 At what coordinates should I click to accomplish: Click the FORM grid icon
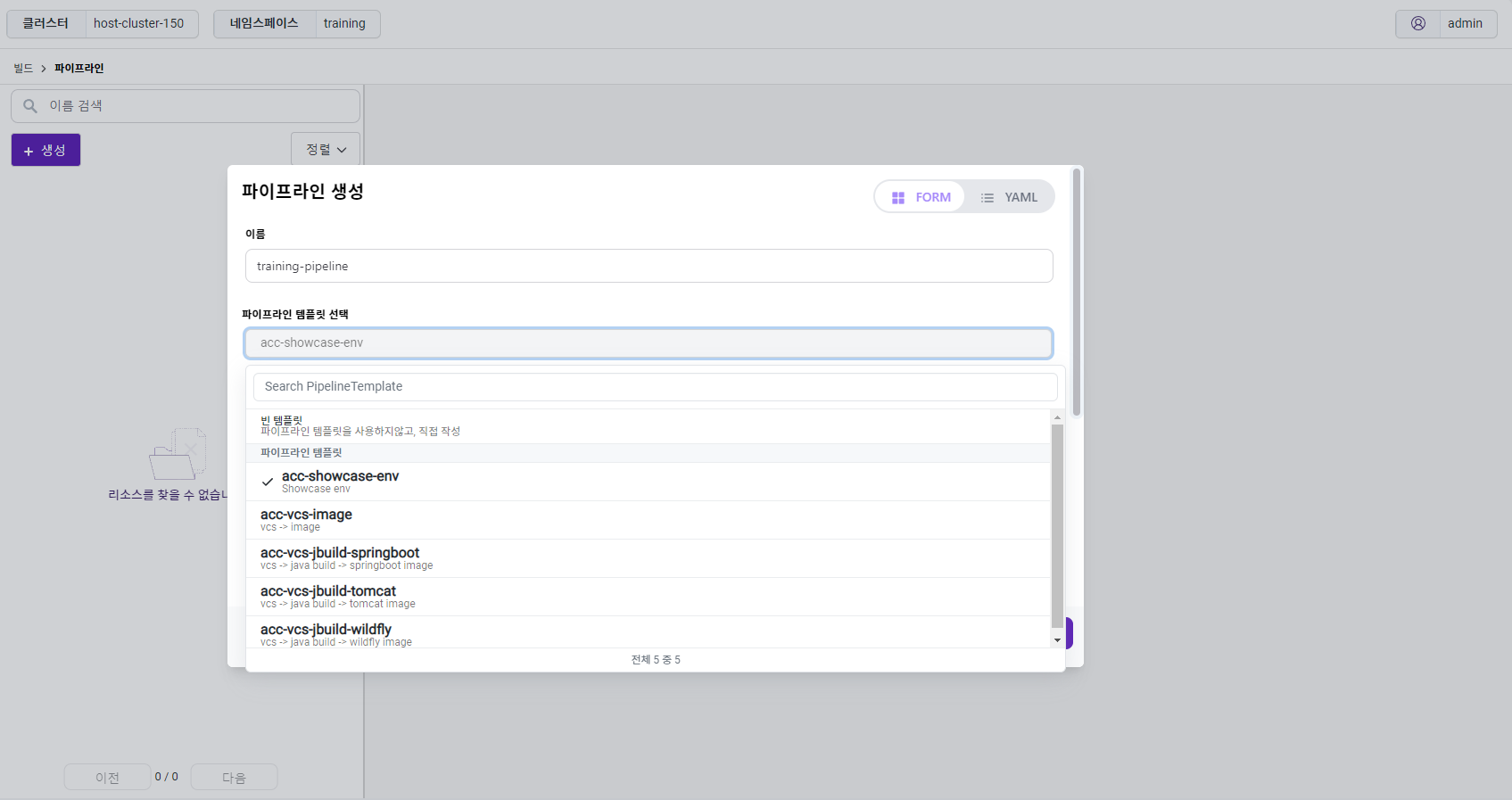point(898,198)
